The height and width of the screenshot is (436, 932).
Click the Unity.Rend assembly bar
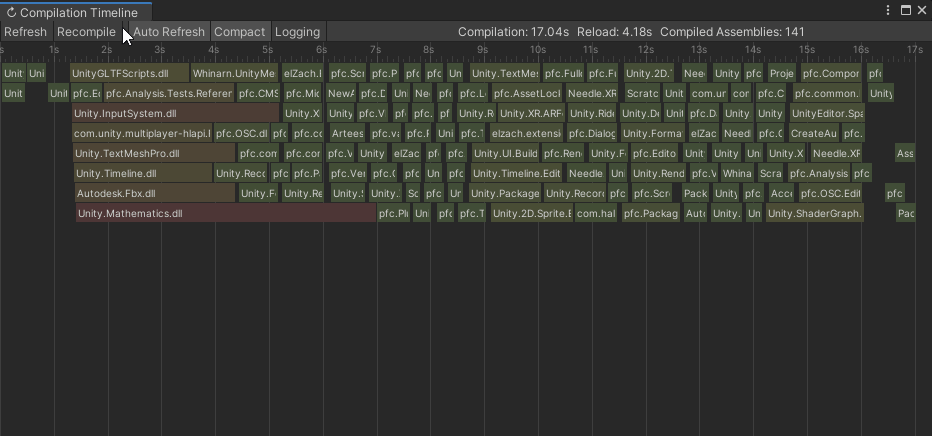pyautogui.click(x=659, y=173)
